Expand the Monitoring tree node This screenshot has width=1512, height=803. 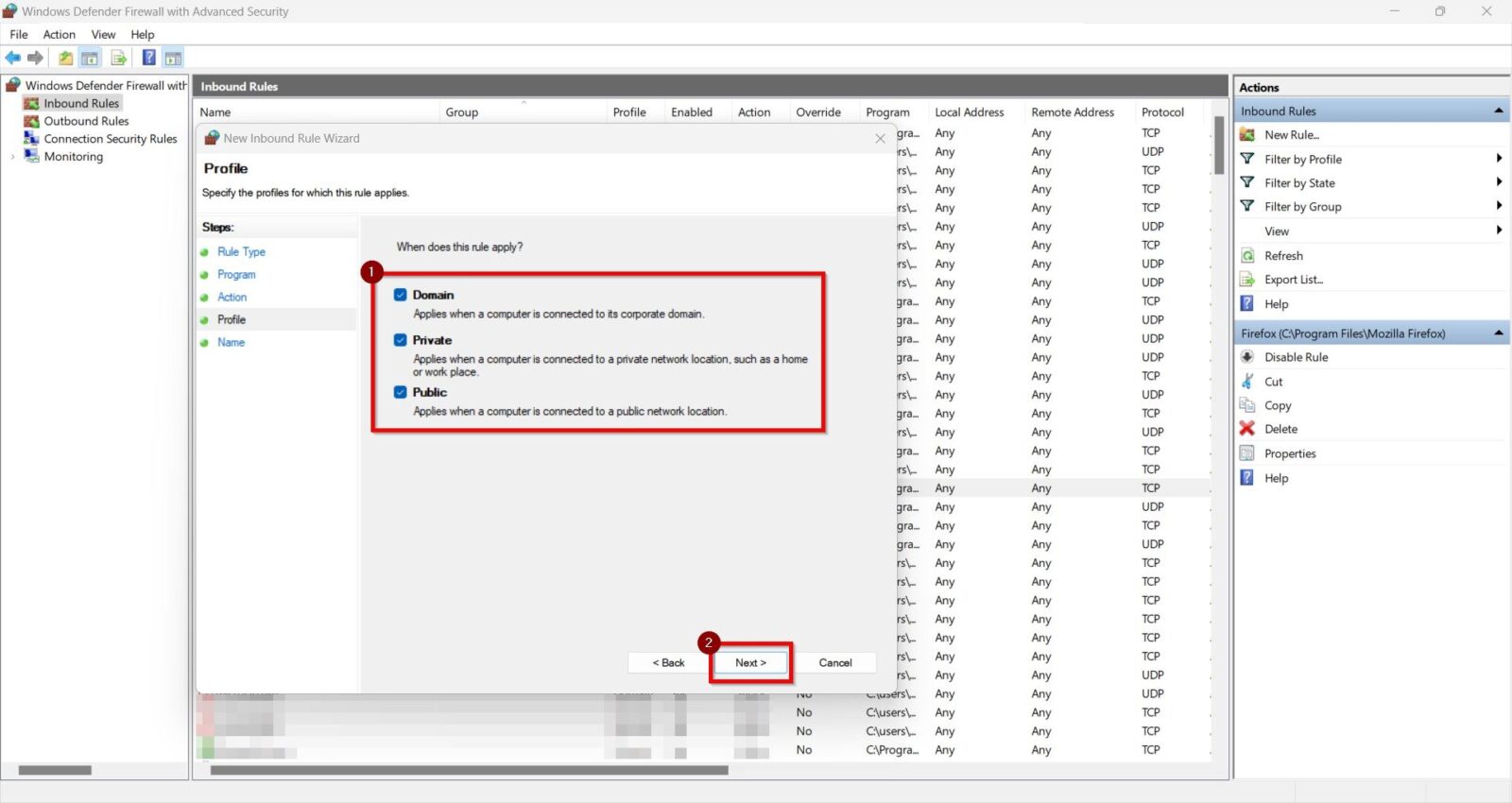tap(12, 157)
